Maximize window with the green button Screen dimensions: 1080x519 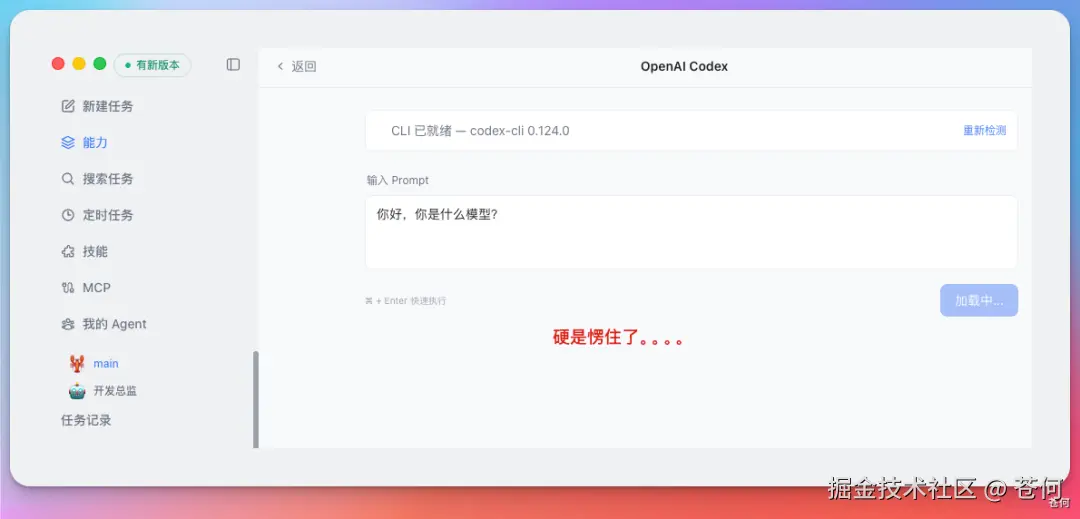100,64
